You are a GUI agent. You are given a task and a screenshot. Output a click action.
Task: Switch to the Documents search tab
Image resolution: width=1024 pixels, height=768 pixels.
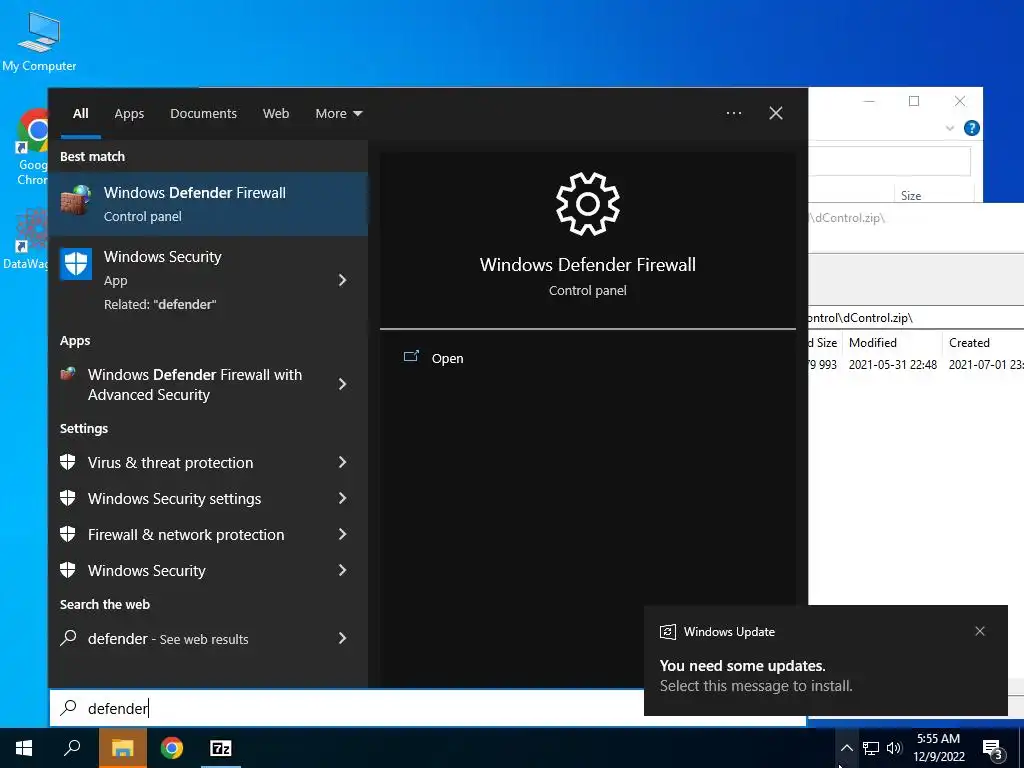tap(203, 114)
